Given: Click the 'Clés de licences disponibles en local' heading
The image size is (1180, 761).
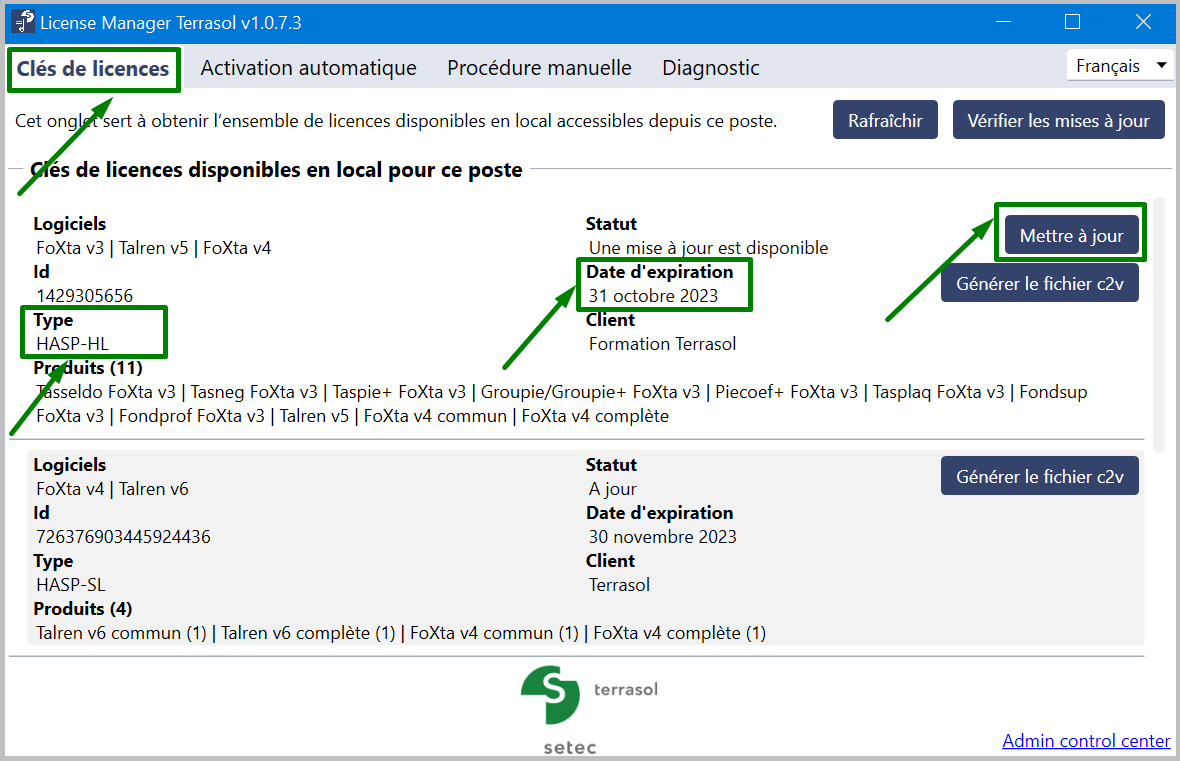Looking at the screenshot, I should tap(276, 170).
